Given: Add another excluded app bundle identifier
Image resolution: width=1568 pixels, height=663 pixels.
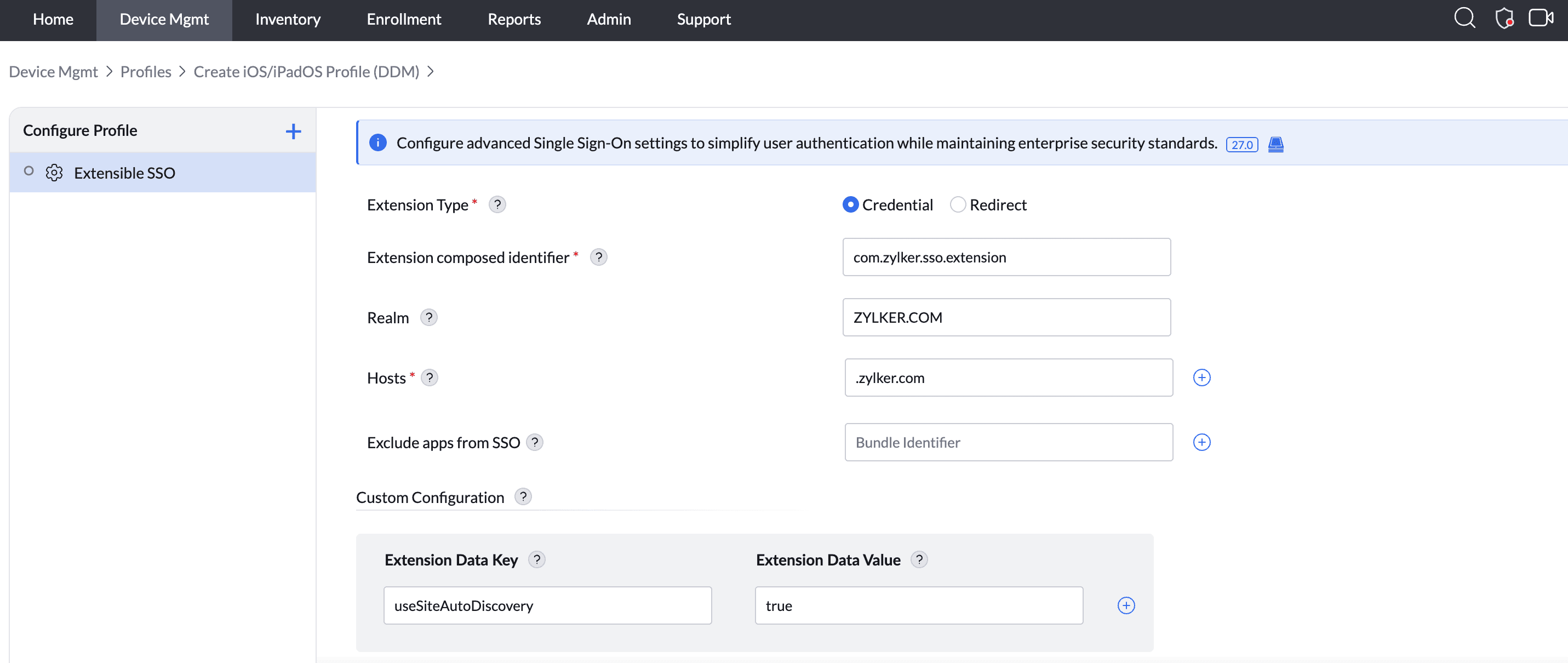Looking at the screenshot, I should point(1201,442).
